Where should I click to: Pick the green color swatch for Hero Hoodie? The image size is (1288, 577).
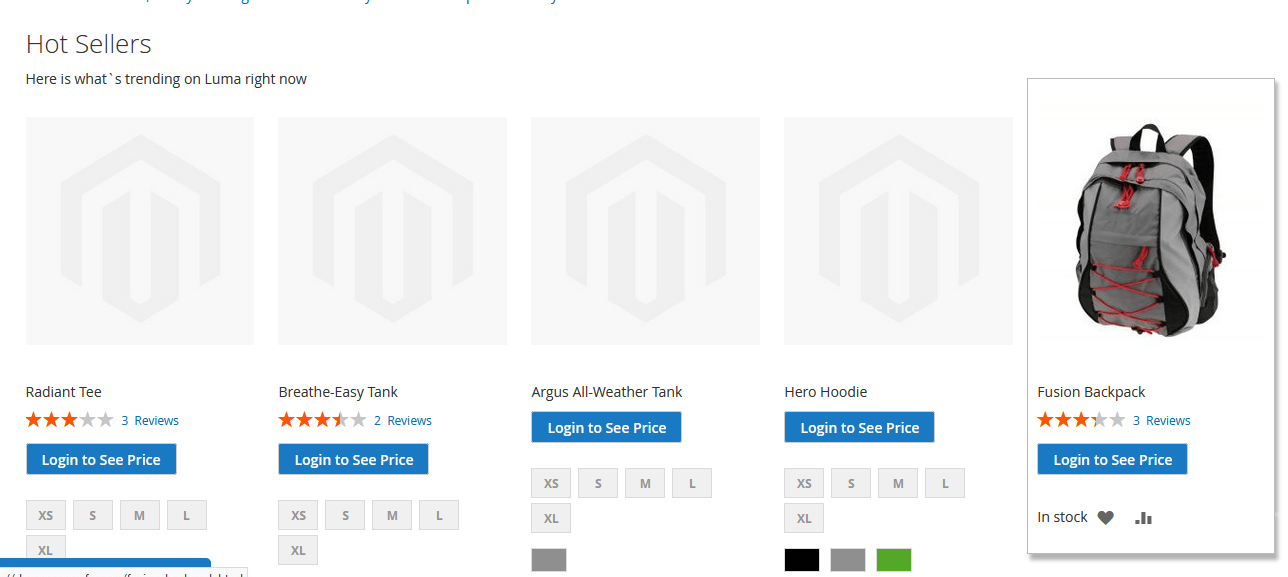(894, 559)
